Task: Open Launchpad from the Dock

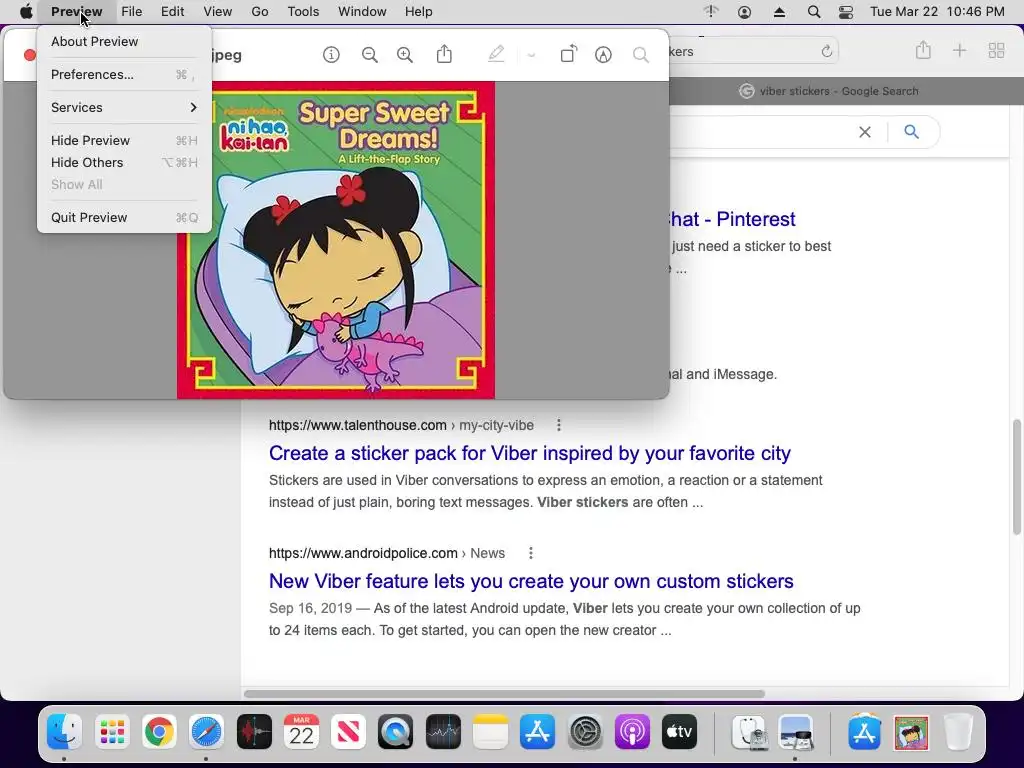Action: point(112,731)
